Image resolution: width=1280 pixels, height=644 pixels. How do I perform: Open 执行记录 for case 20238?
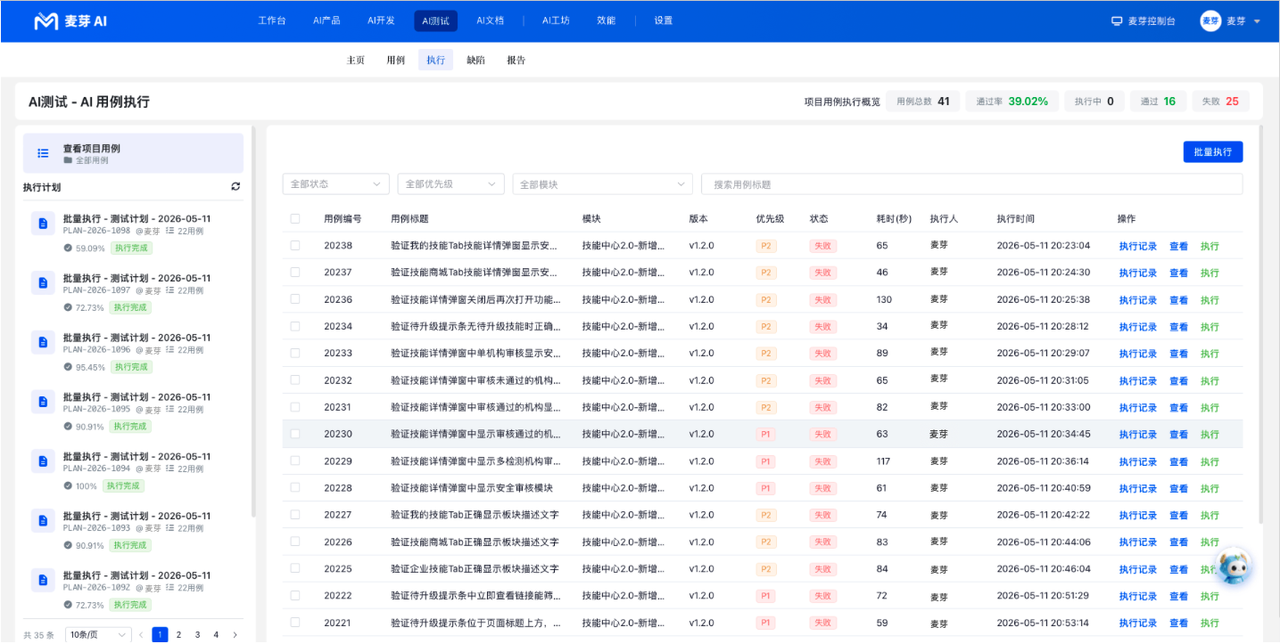[1138, 246]
